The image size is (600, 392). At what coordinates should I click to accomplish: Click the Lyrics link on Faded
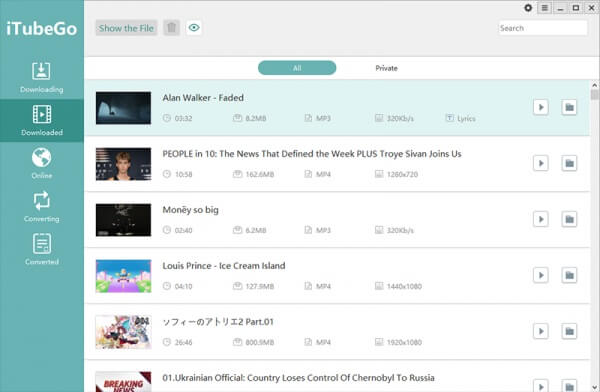coord(461,118)
